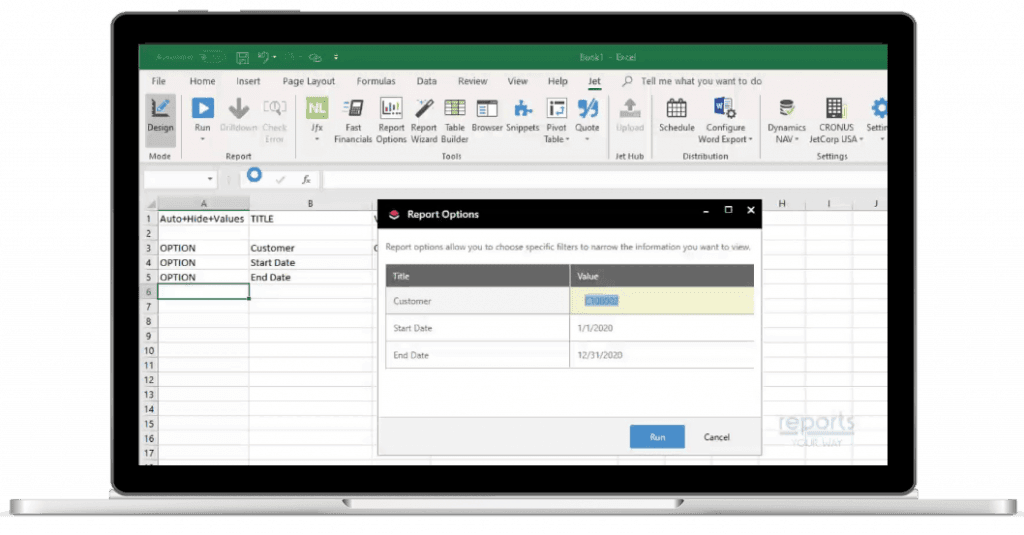Expand the Pivot Table dropdown
Screen dimensions: 1024x535
(556, 139)
